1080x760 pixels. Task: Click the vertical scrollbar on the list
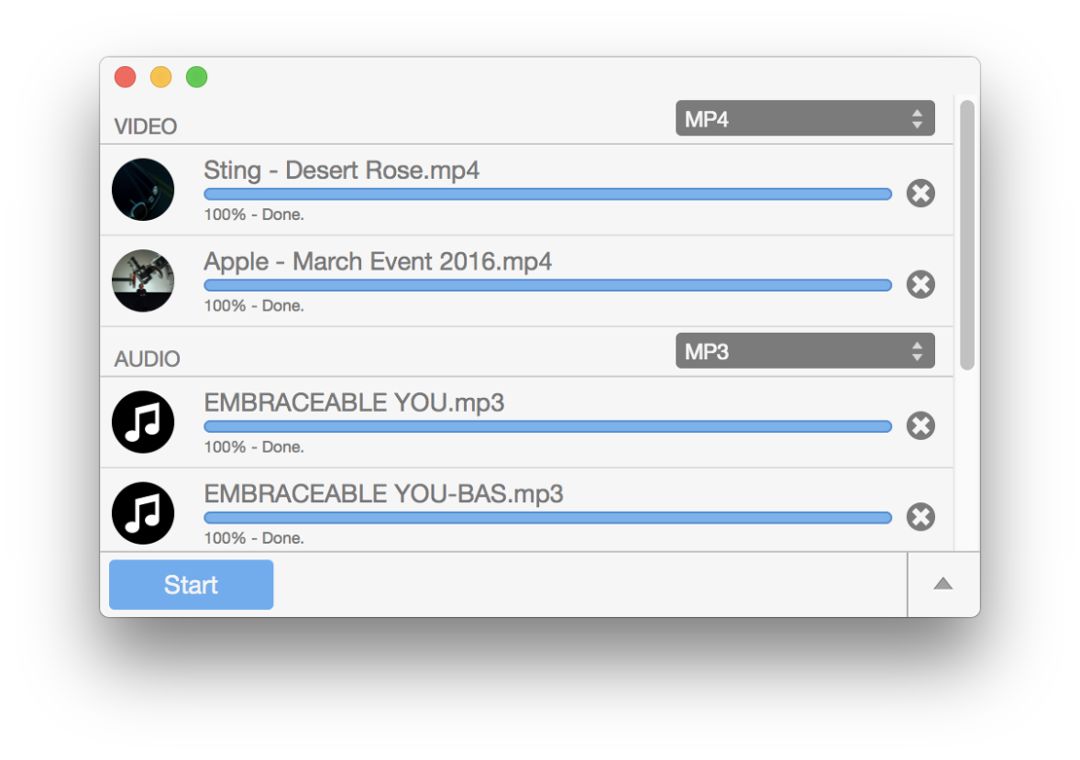[x=967, y=235]
